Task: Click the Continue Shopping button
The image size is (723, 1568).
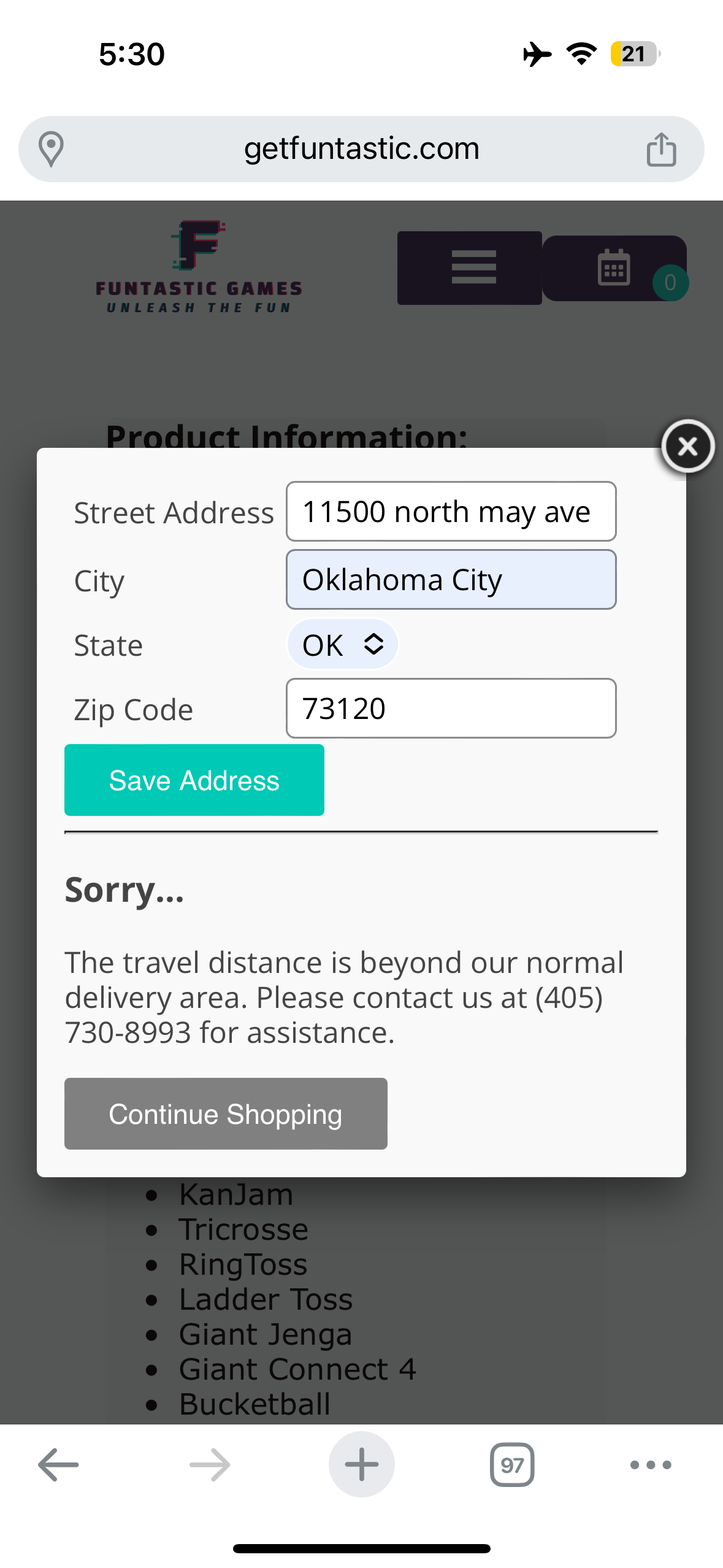Action: 226,1113
